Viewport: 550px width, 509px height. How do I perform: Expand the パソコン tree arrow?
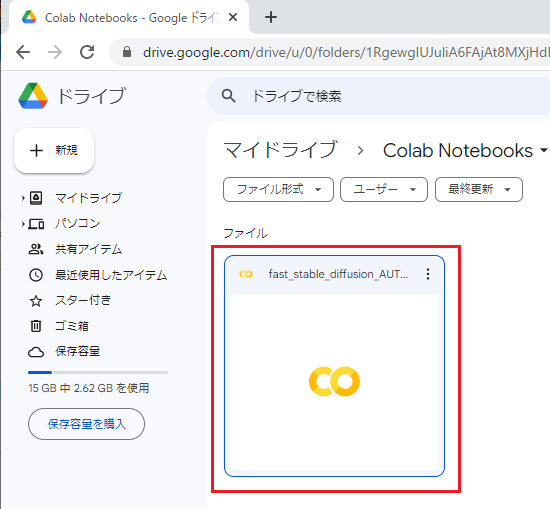(23, 224)
